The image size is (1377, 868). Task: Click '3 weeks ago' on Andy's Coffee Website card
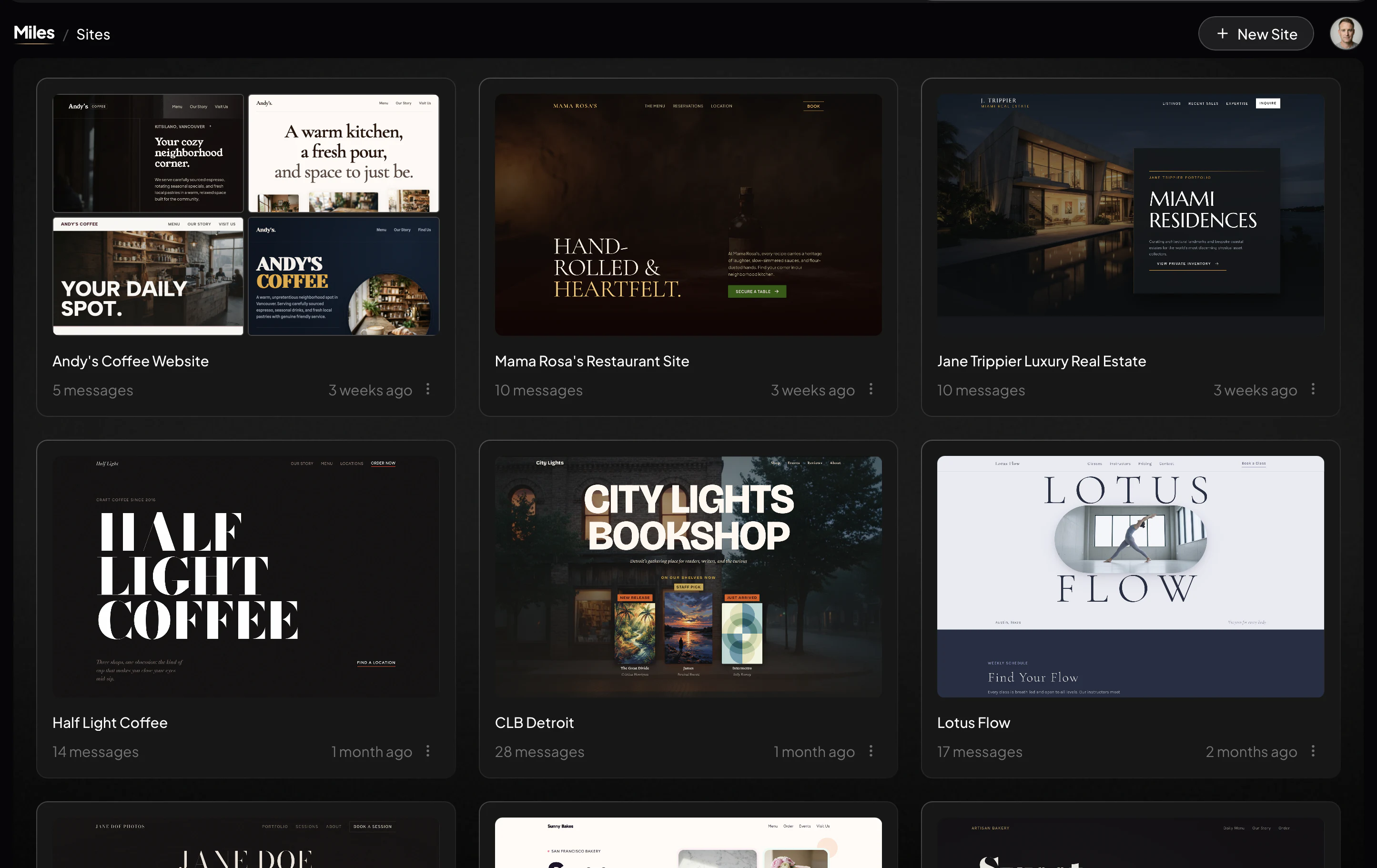coord(370,390)
